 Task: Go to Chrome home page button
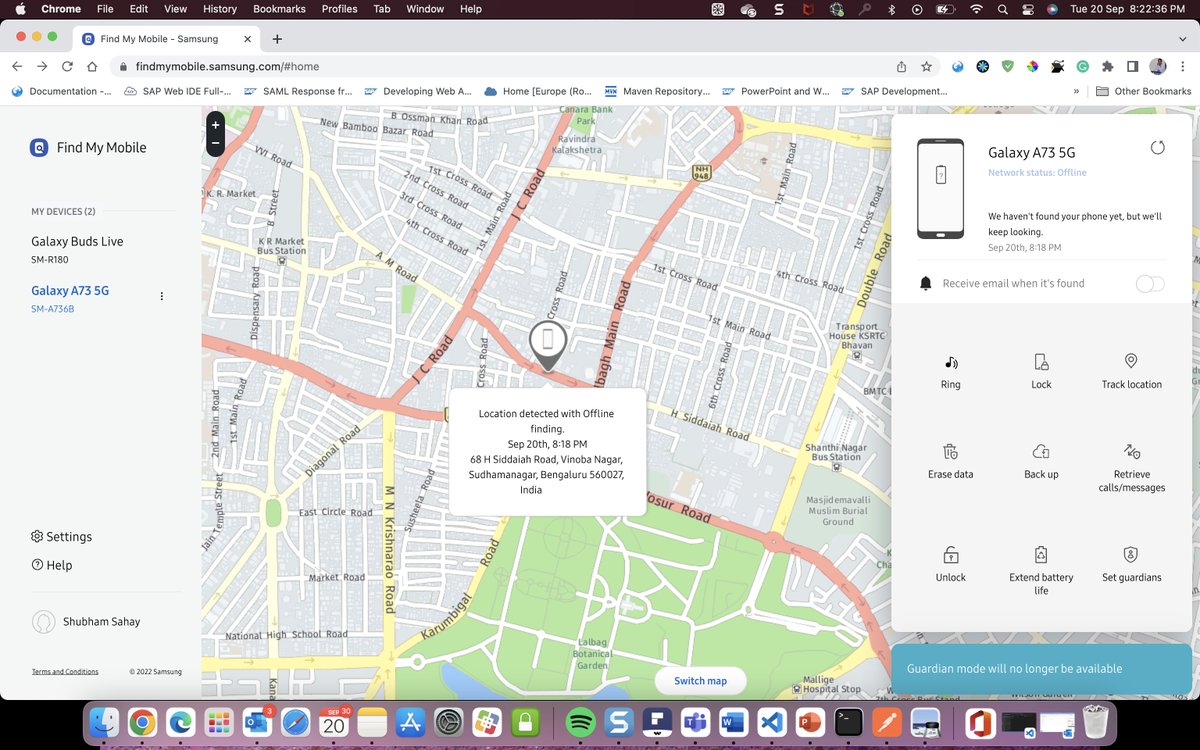(92, 66)
